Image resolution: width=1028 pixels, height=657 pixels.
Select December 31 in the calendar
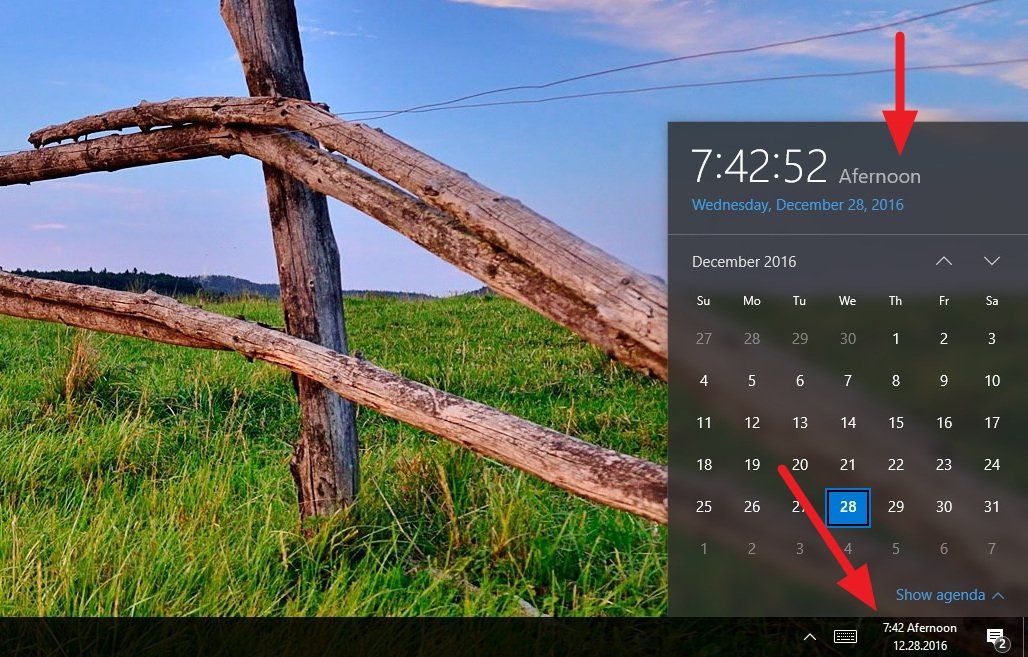[991, 506]
